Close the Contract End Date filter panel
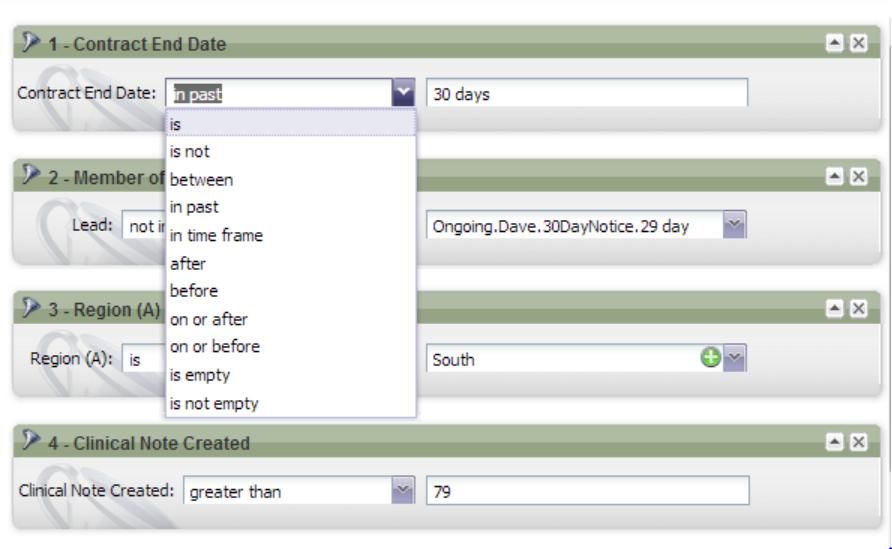Screen dimensions: 892x549 pyautogui.click(x=855, y=45)
